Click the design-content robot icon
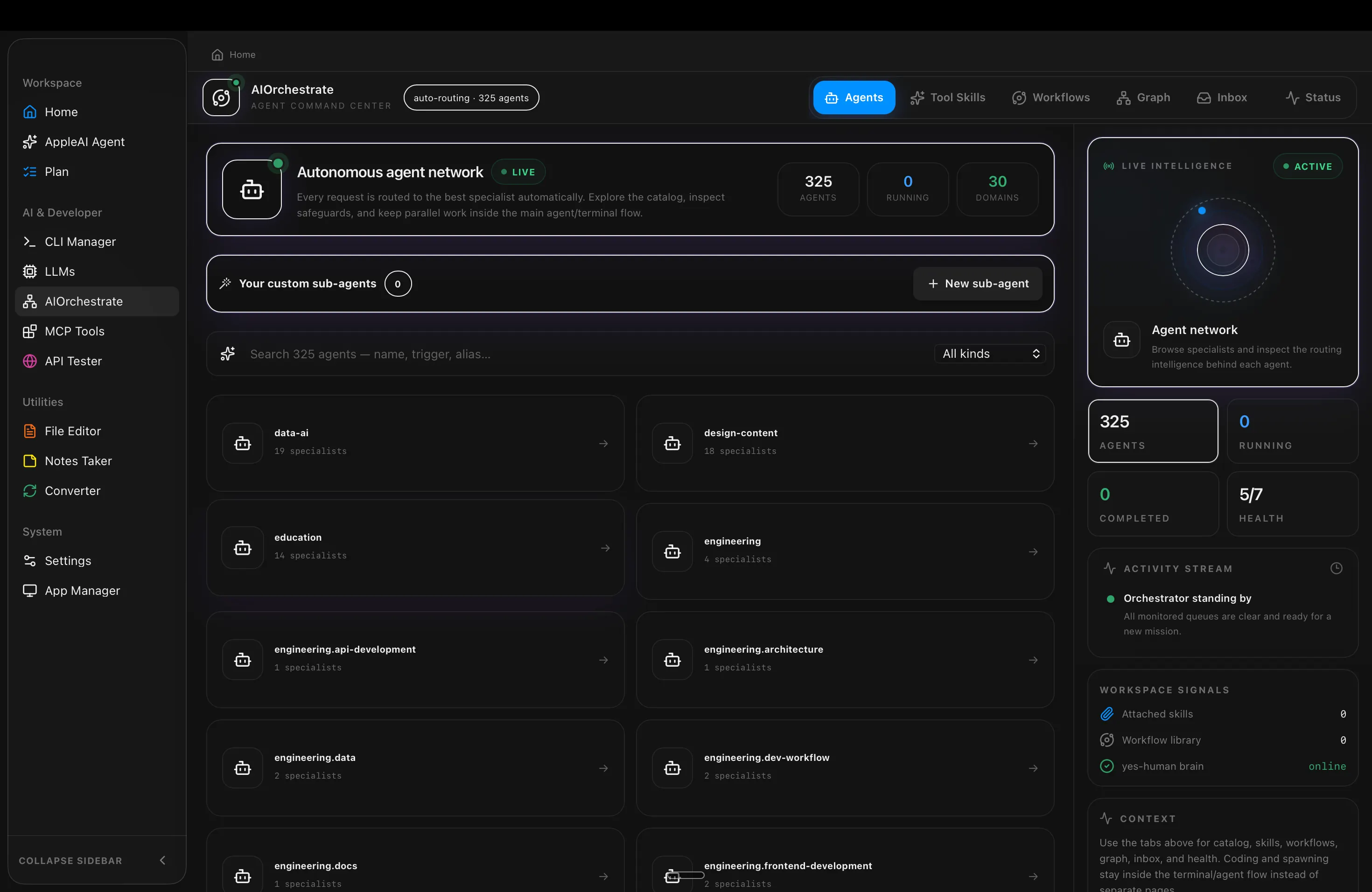This screenshot has width=1372, height=892. 672,443
